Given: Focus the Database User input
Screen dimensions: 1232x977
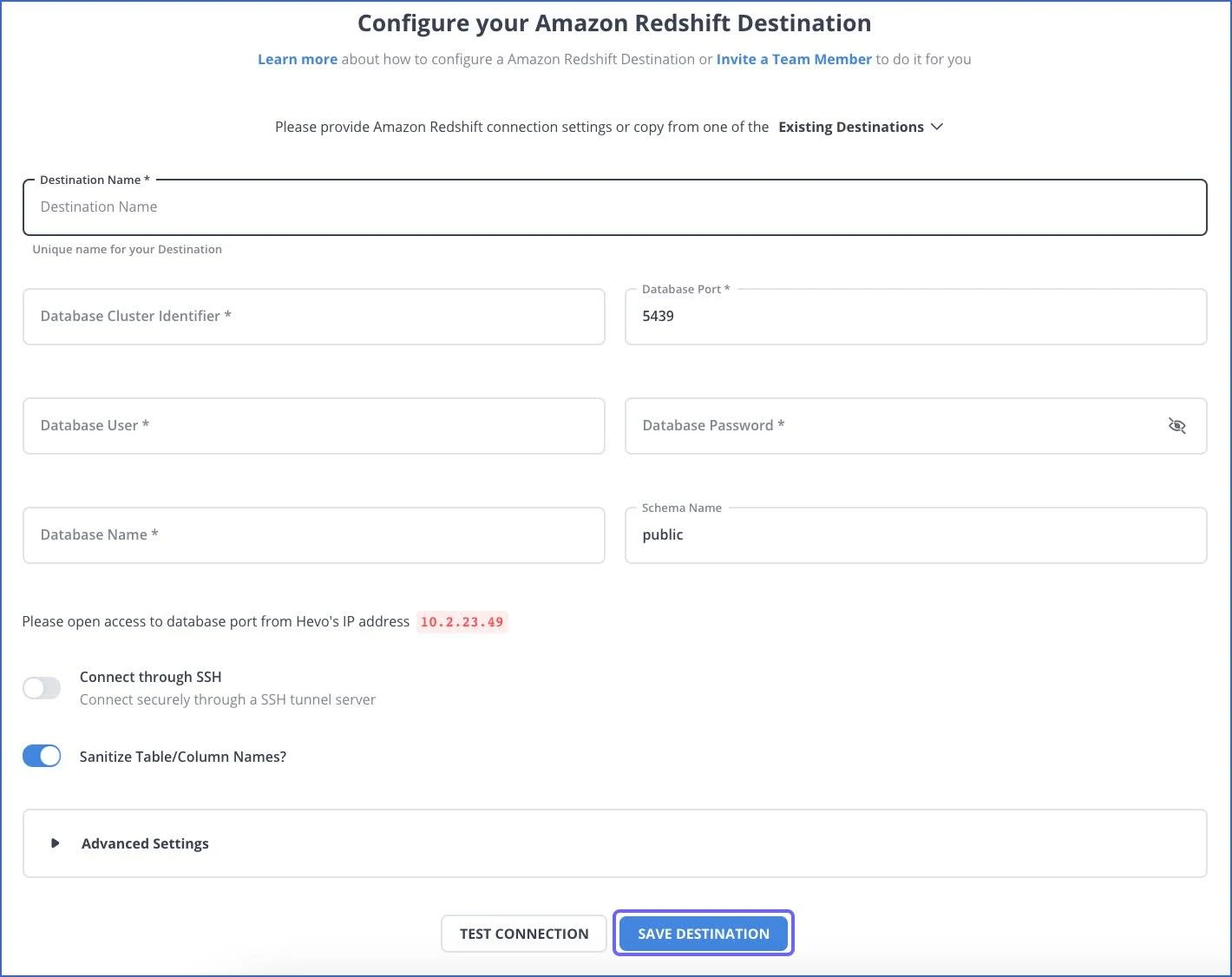Looking at the screenshot, I should click(313, 426).
